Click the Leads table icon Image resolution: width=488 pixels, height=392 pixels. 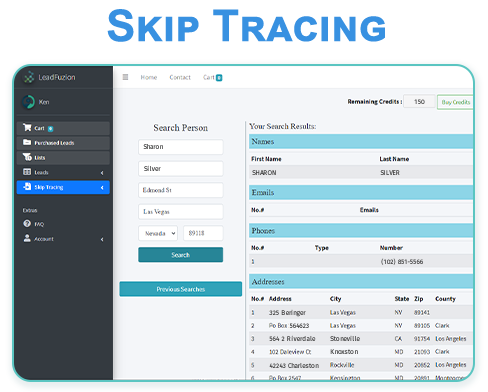coord(27,172)
